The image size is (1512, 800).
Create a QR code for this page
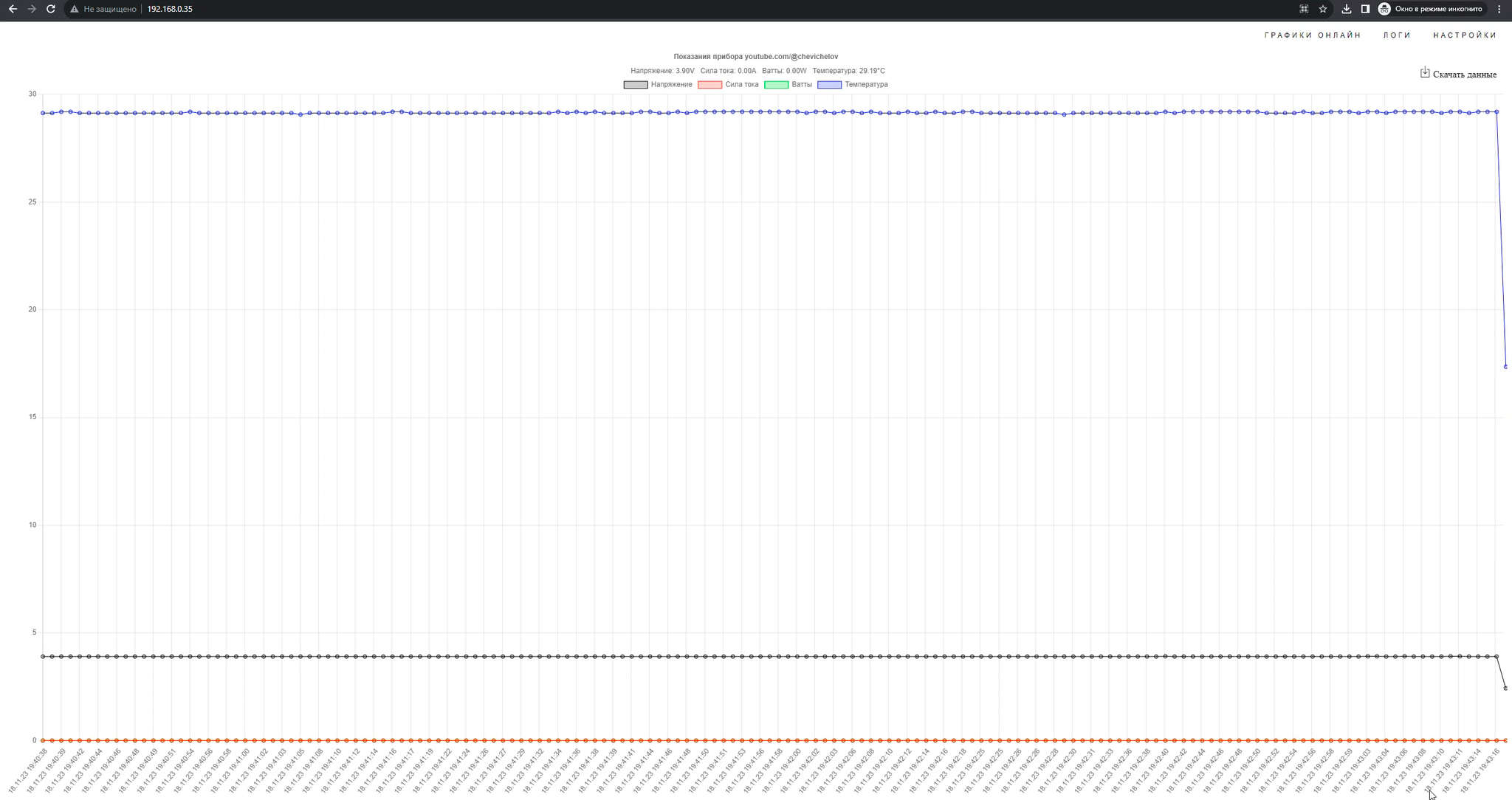1304,9
